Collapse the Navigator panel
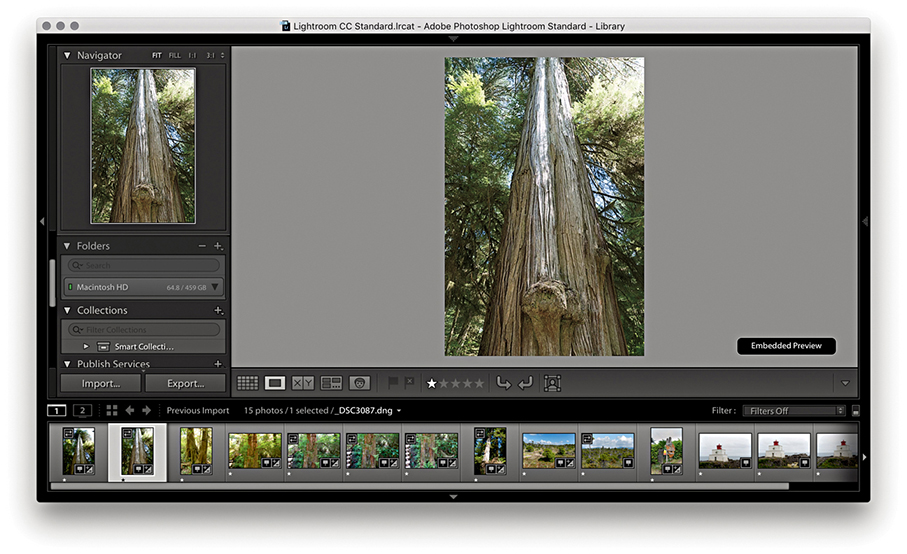This screenshot has height=554, width=907. pyautogui.click(x=67, y=56)
